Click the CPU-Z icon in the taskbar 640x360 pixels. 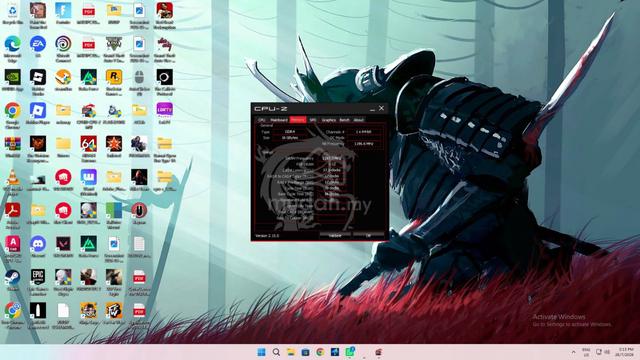pos(379,352)
